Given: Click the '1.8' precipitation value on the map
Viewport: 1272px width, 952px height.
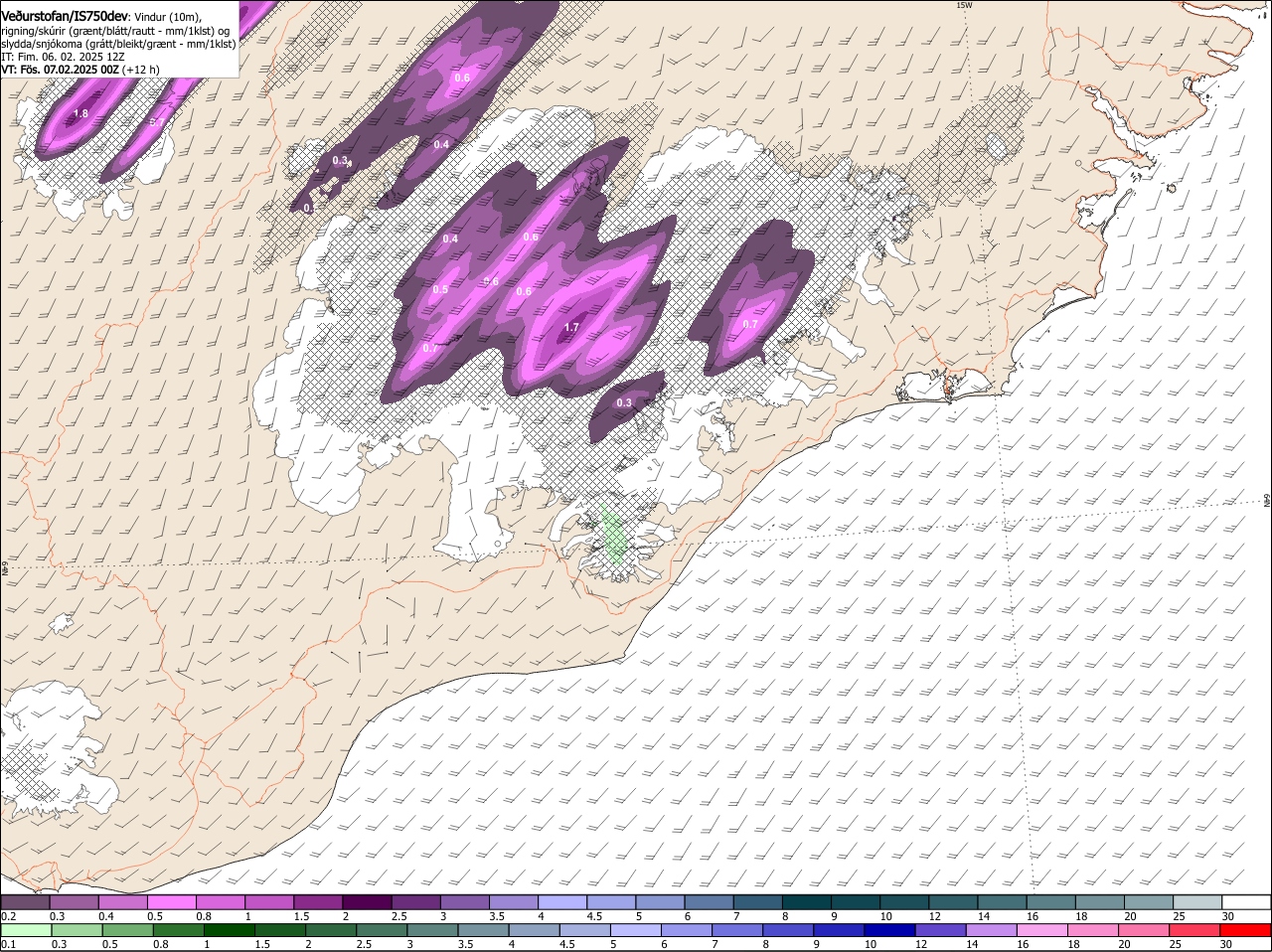Looking at the screenshot, I should point(81,114).
